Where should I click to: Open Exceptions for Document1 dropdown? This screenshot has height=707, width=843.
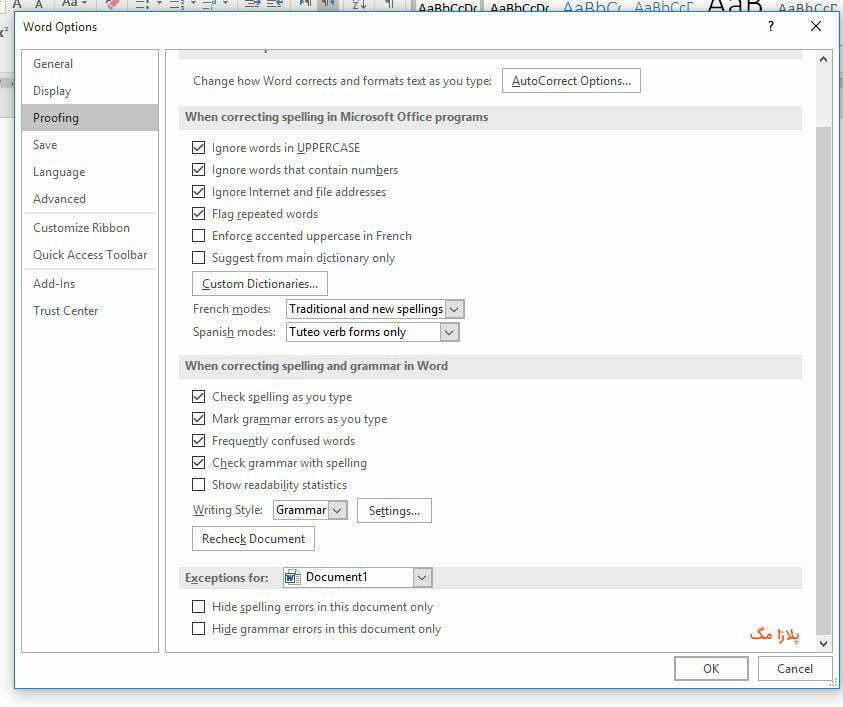422,578
